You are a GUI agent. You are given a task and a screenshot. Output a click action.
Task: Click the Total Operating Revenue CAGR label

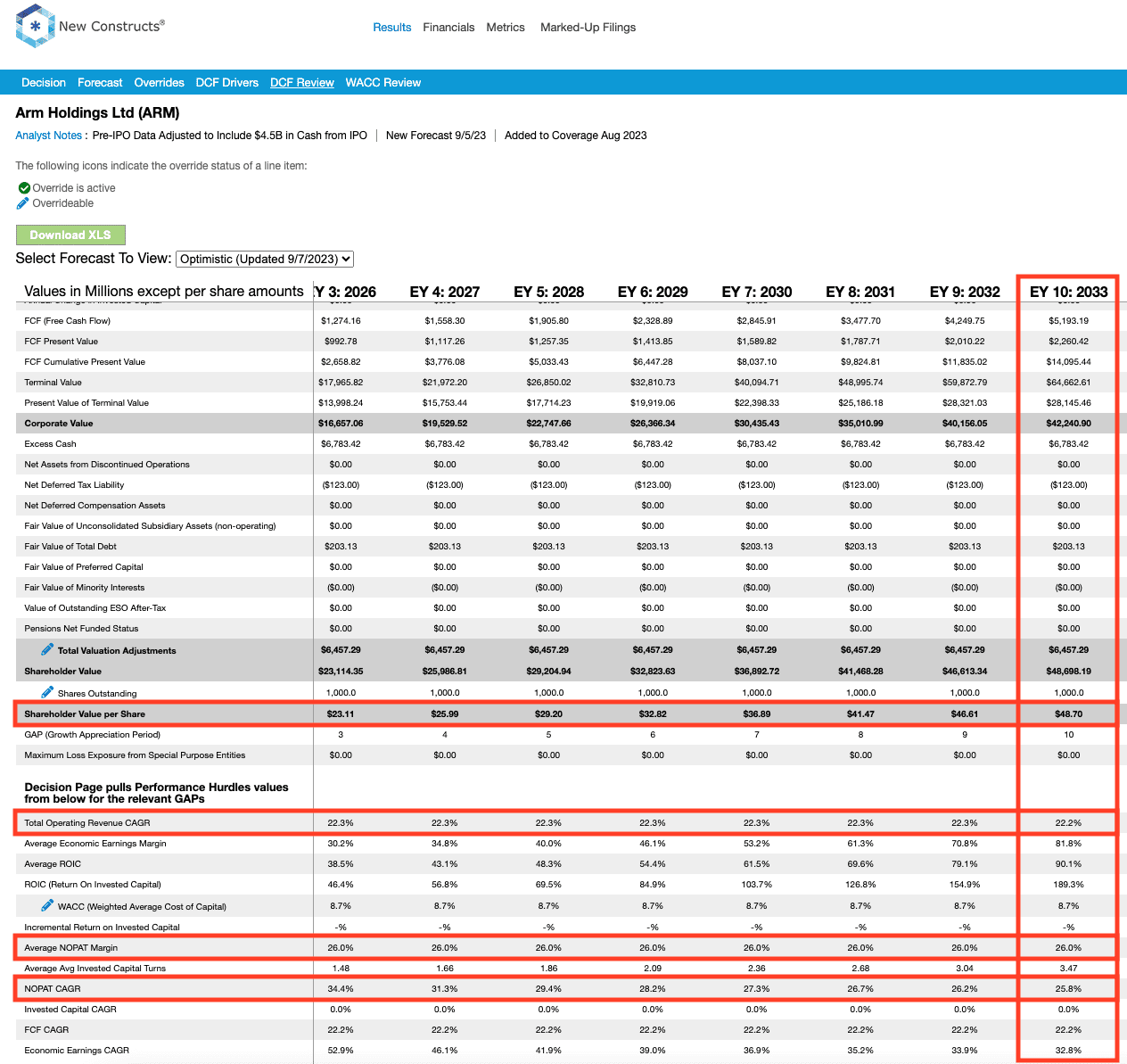tap(87, 822)
